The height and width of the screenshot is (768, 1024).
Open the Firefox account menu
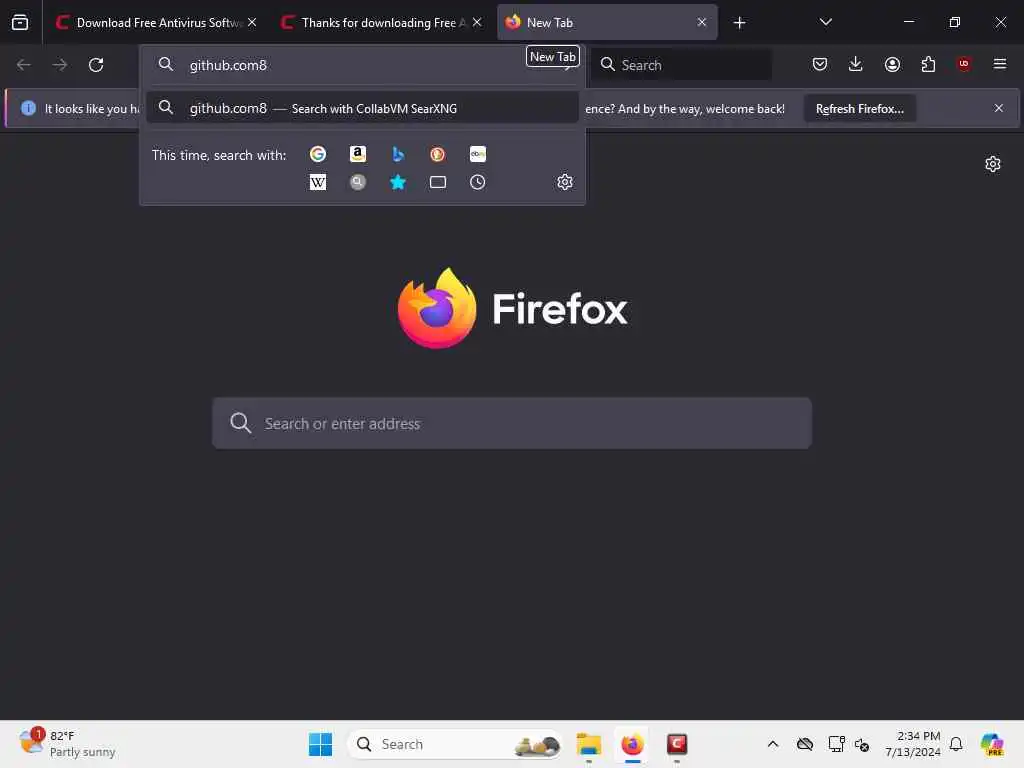892,64
